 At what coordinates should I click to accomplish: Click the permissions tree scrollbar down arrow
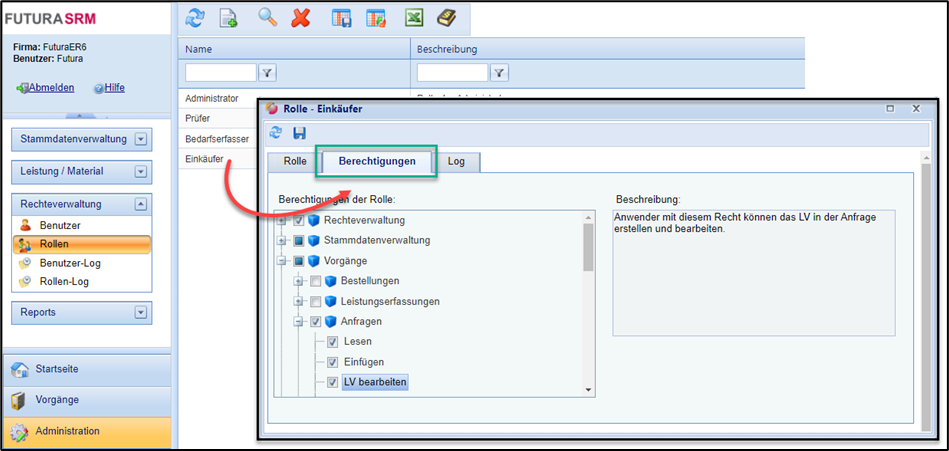[588, 389]
